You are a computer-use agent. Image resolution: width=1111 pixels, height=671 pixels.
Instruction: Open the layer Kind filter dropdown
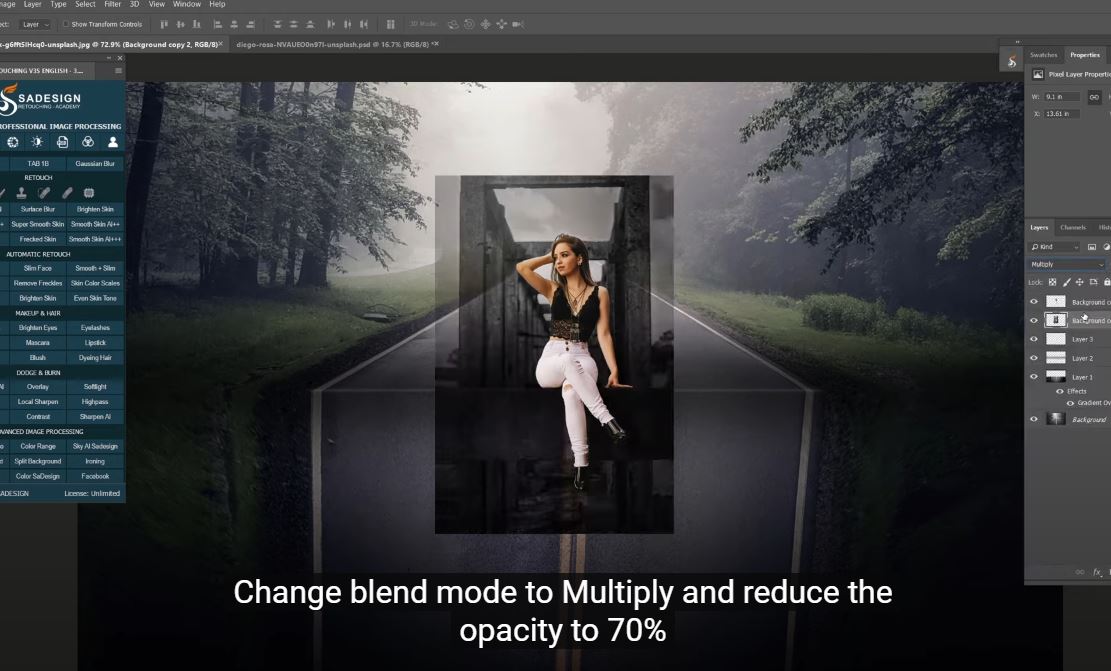click(x=1055, y=247)
